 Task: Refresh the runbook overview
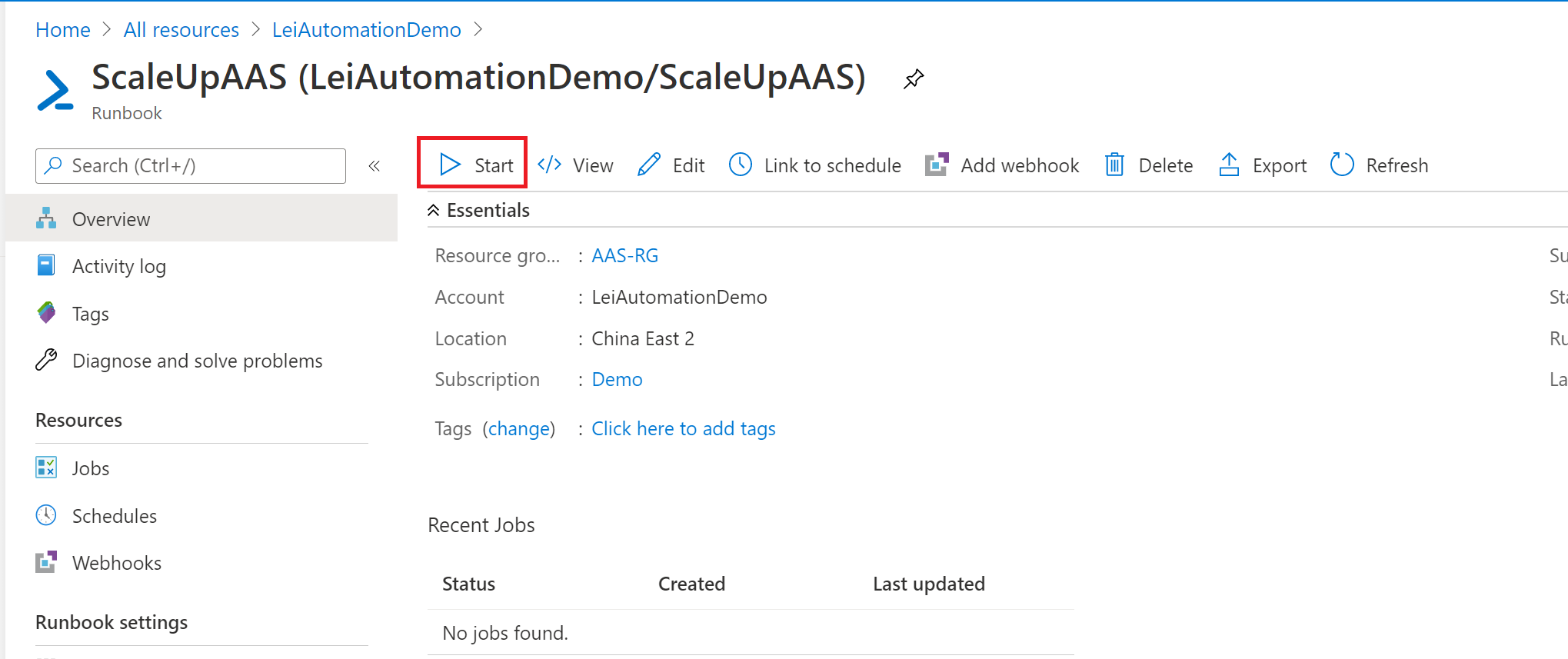(1379, 165)
